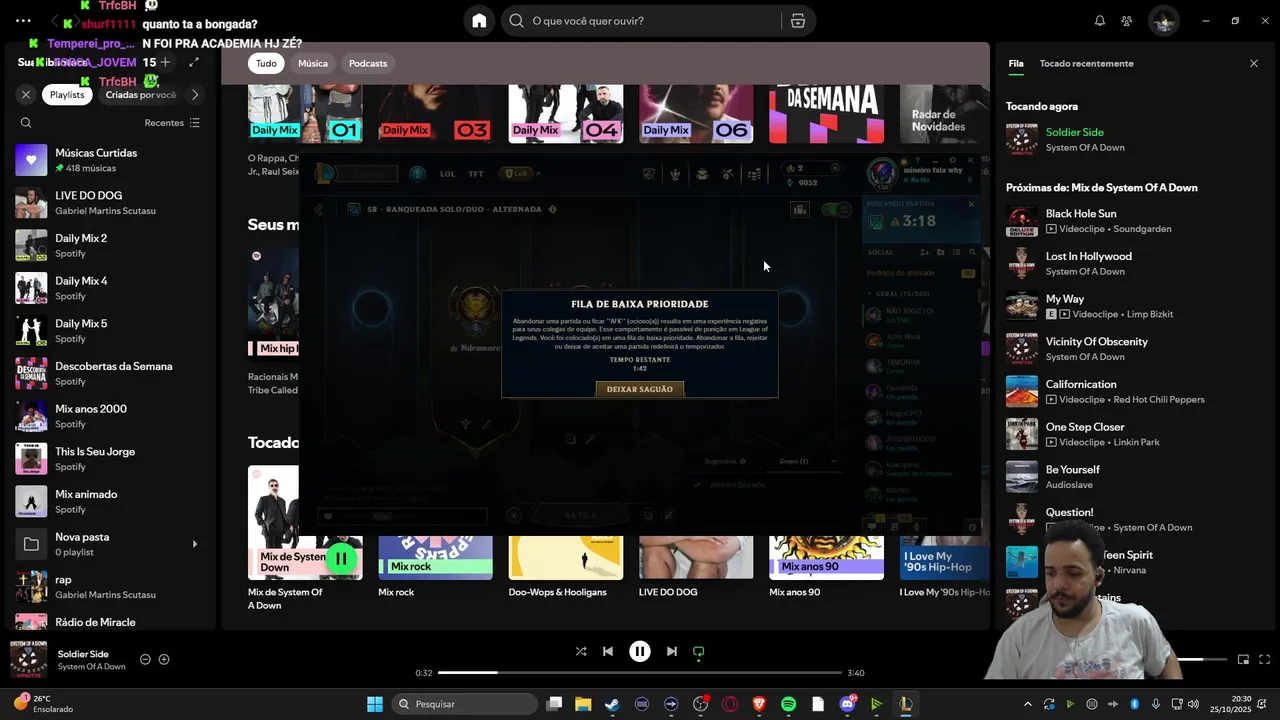The image size is (1280, 720).
Task: Open Daily Mix 01 card
Action: coord(305,114)
